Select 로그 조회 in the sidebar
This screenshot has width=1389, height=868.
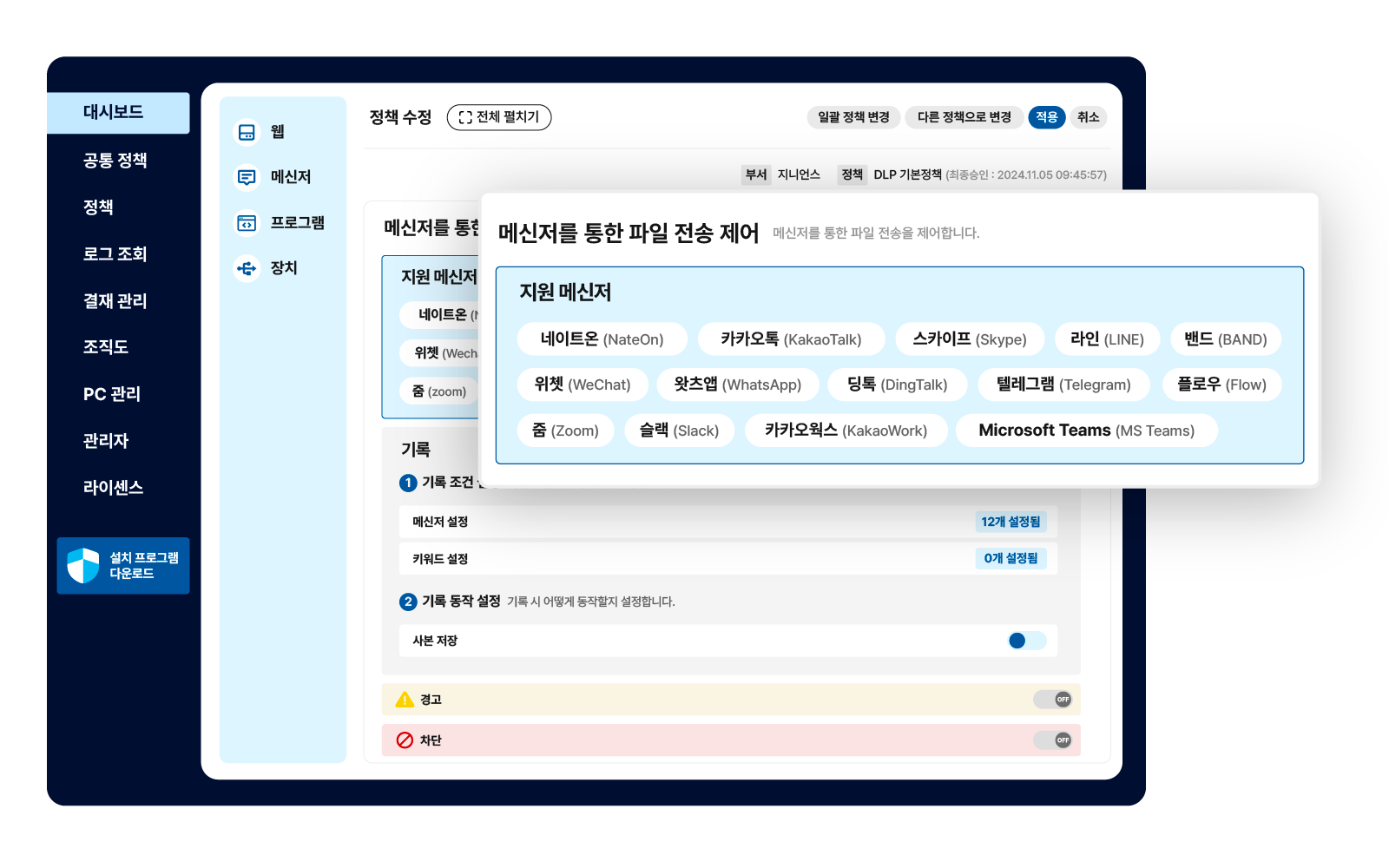point(115,254)
